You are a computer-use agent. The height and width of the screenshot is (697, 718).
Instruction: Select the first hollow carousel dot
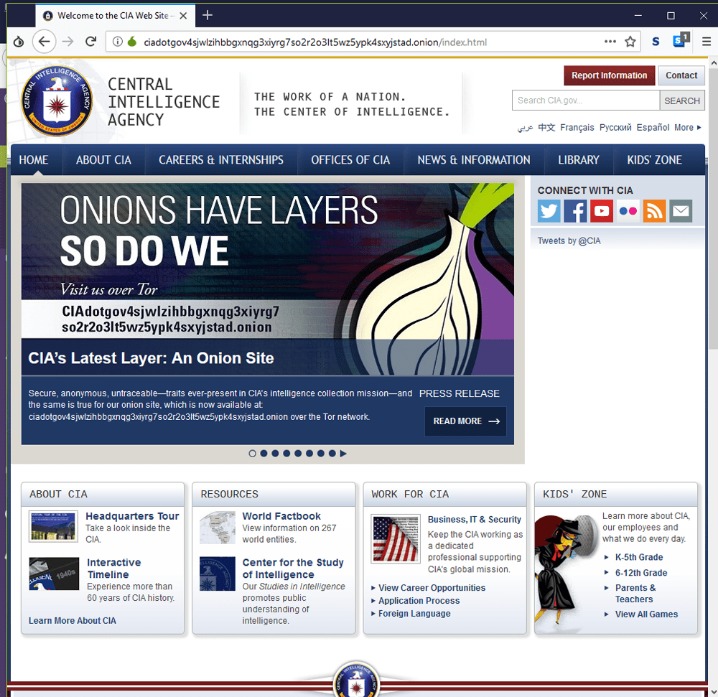coord(252,453)
